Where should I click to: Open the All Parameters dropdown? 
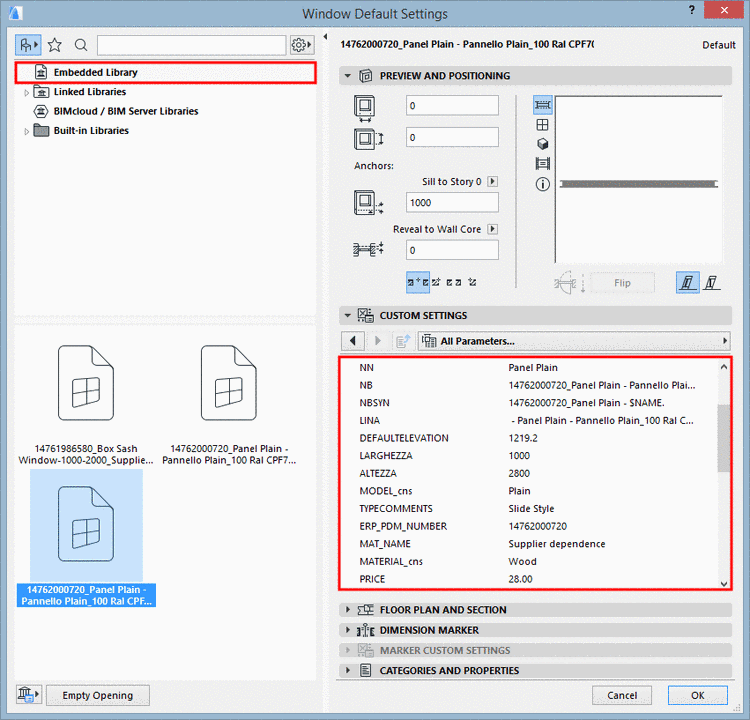pyautogui.click(x=574, y=341)
